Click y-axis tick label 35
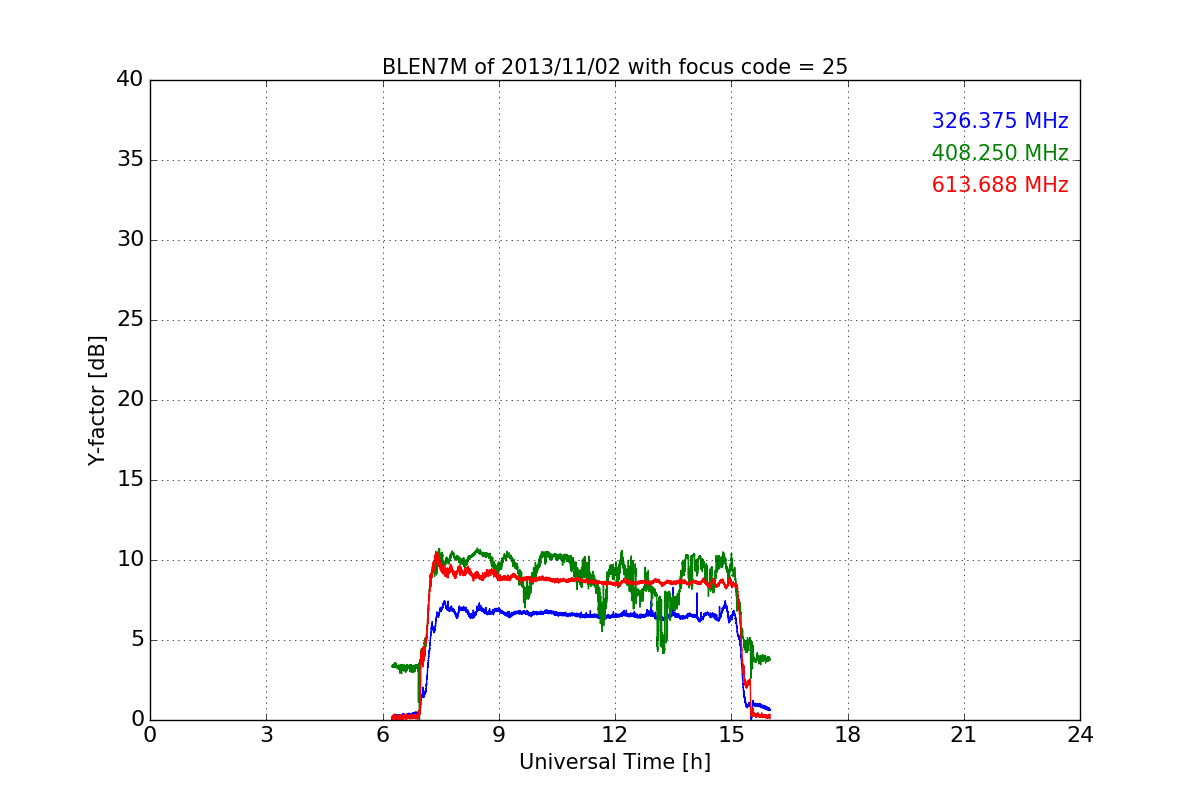Screen dimensions: 1200x800 130,160
